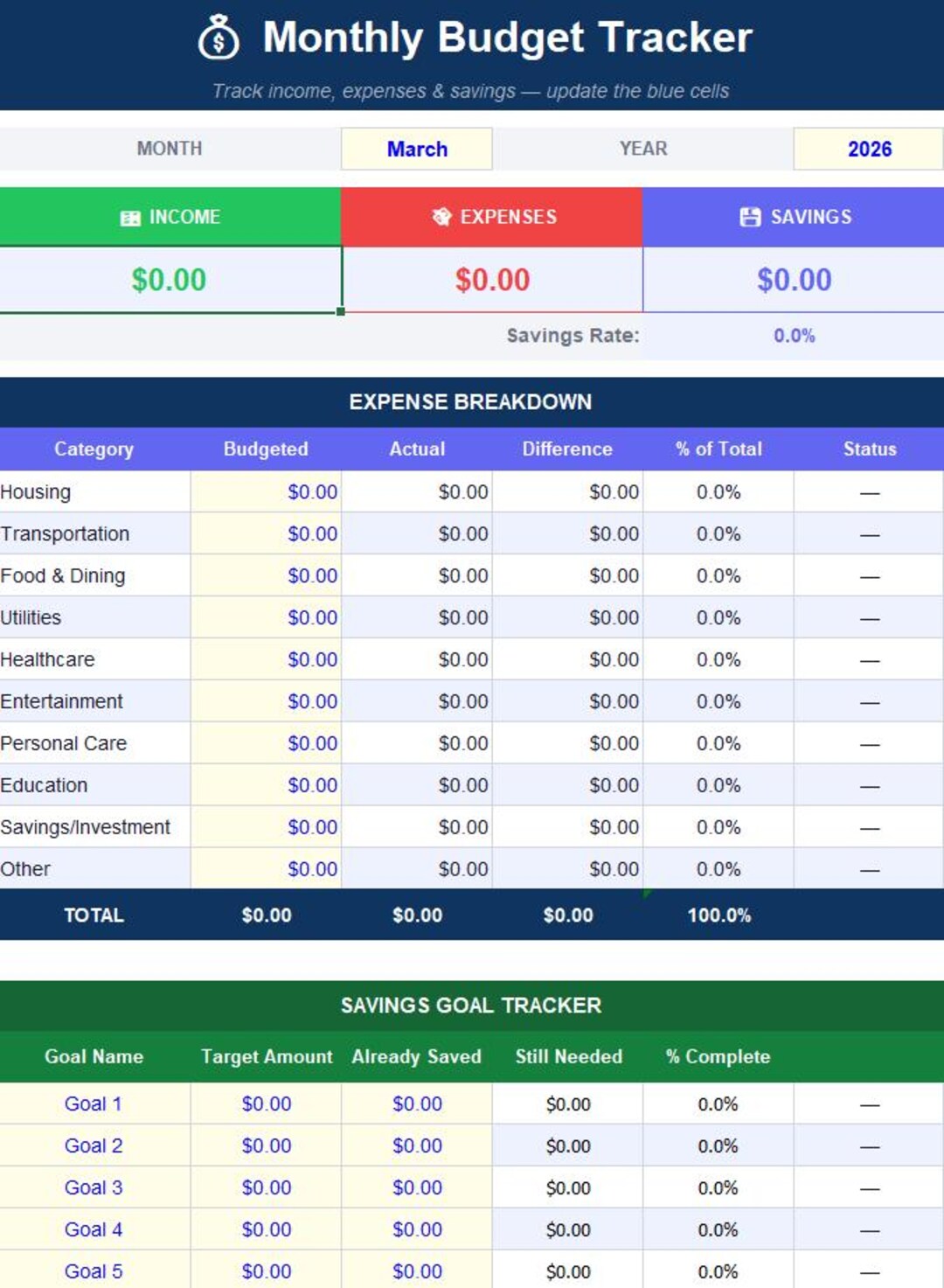Select the purple savings total $0.00 cell
The width and height of the screenshot is (944, 1288).
(794, 280)
